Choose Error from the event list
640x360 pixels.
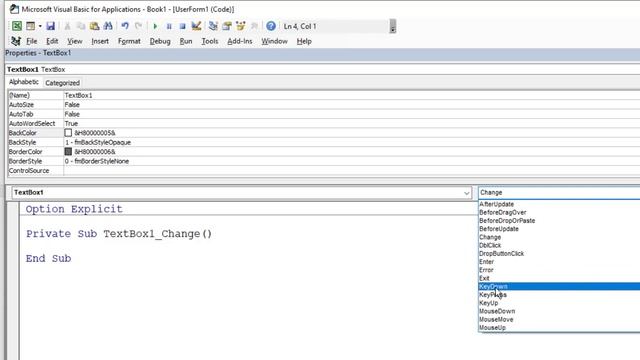pos(559,270)
